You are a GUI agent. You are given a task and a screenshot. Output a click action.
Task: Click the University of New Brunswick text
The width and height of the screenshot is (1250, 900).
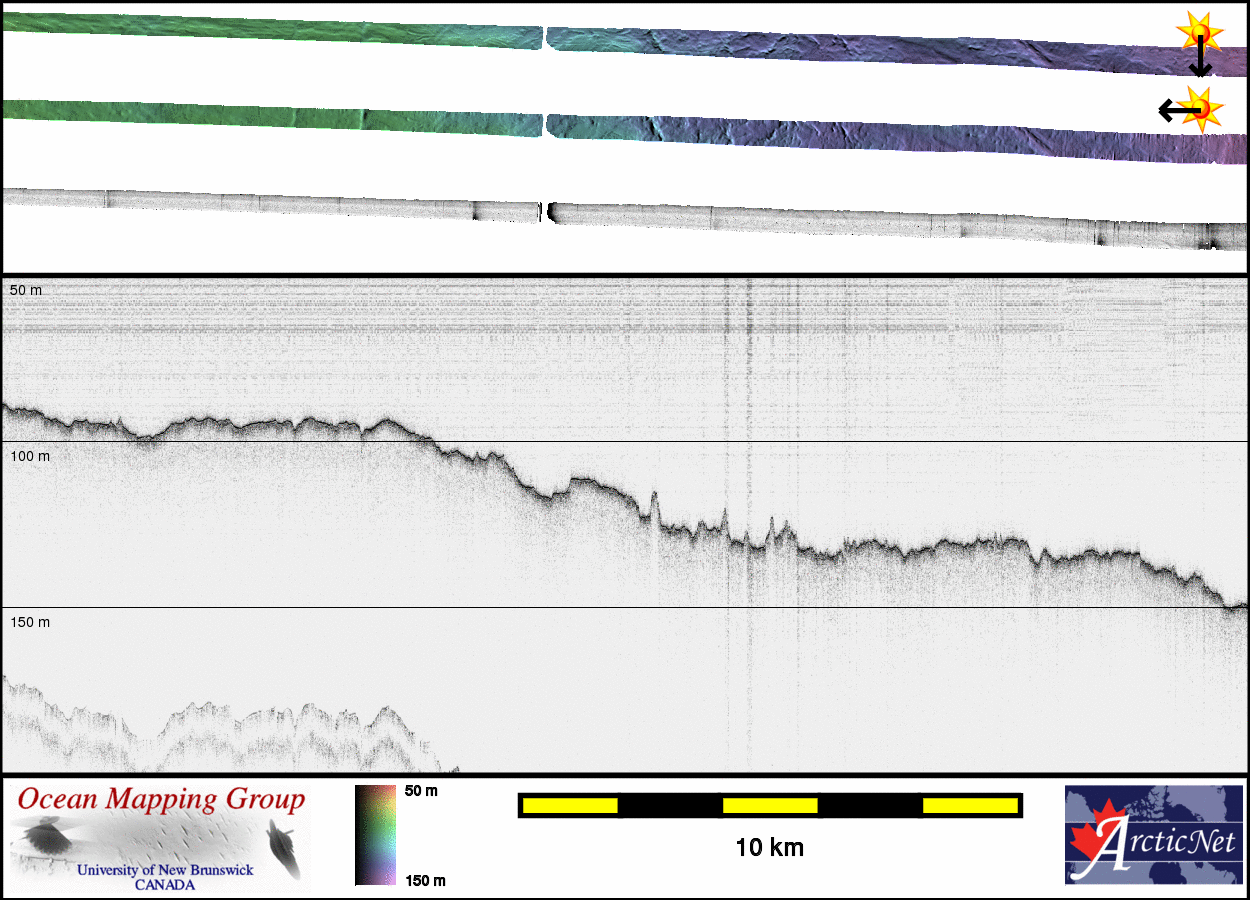[x=165, y=870]
